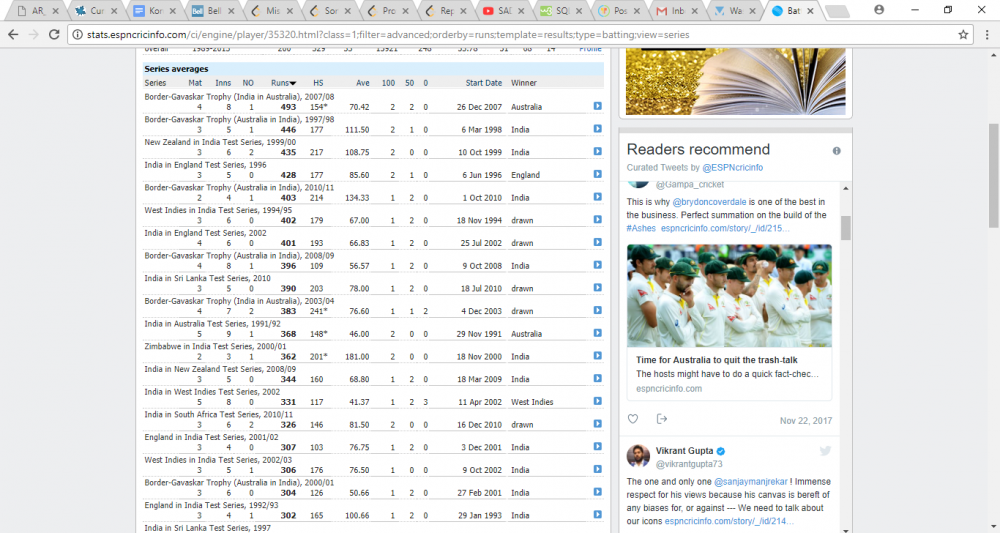Open the Profile link in overall row
1000x533 pixels.
[x=590, y=49]
